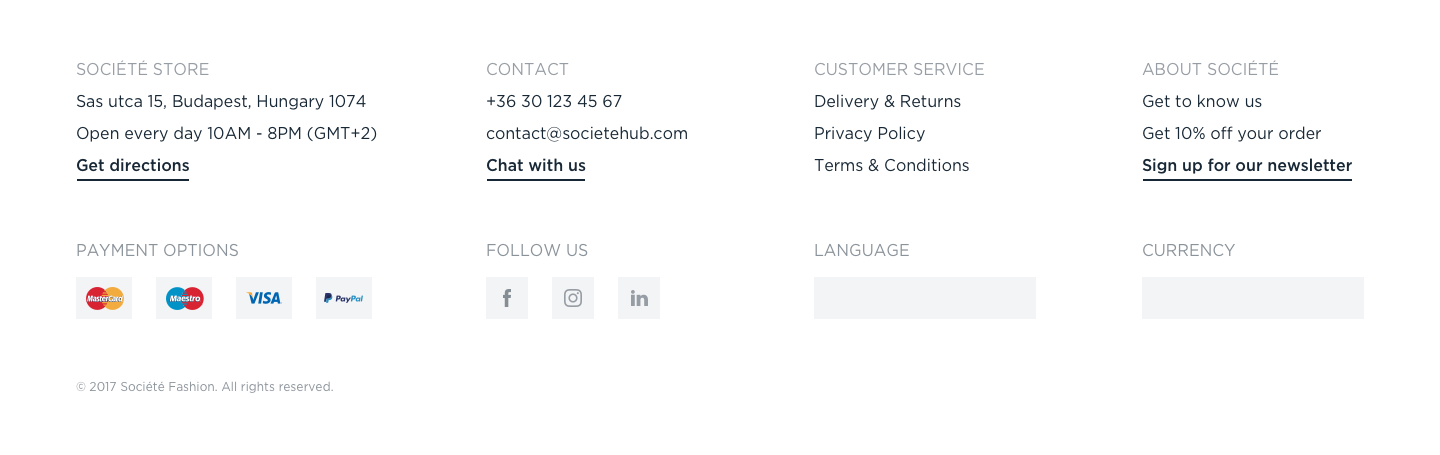
Task: View the Privacy Policy link
Action: (x=869, y=134)
